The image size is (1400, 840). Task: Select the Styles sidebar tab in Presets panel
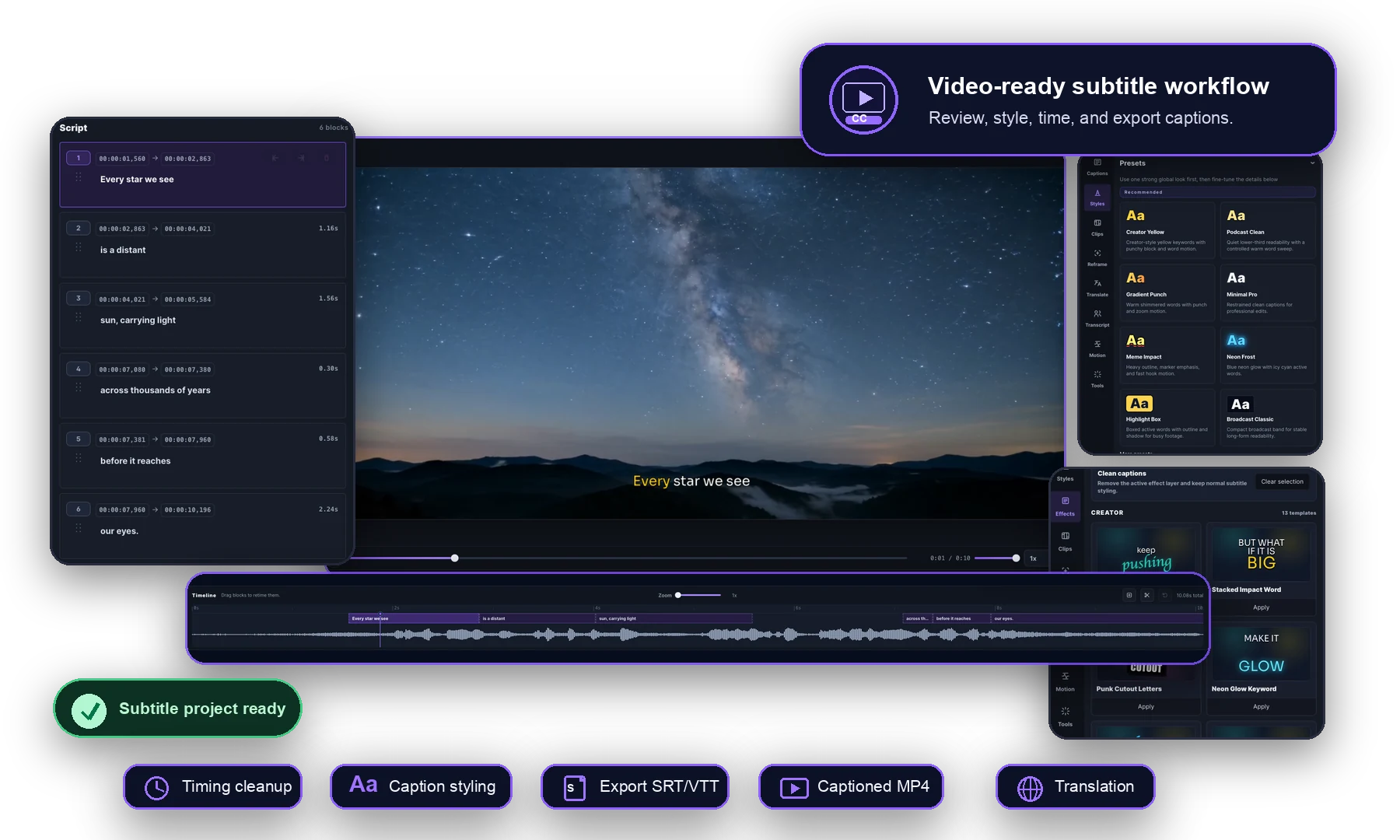(x=1097, y=198)
